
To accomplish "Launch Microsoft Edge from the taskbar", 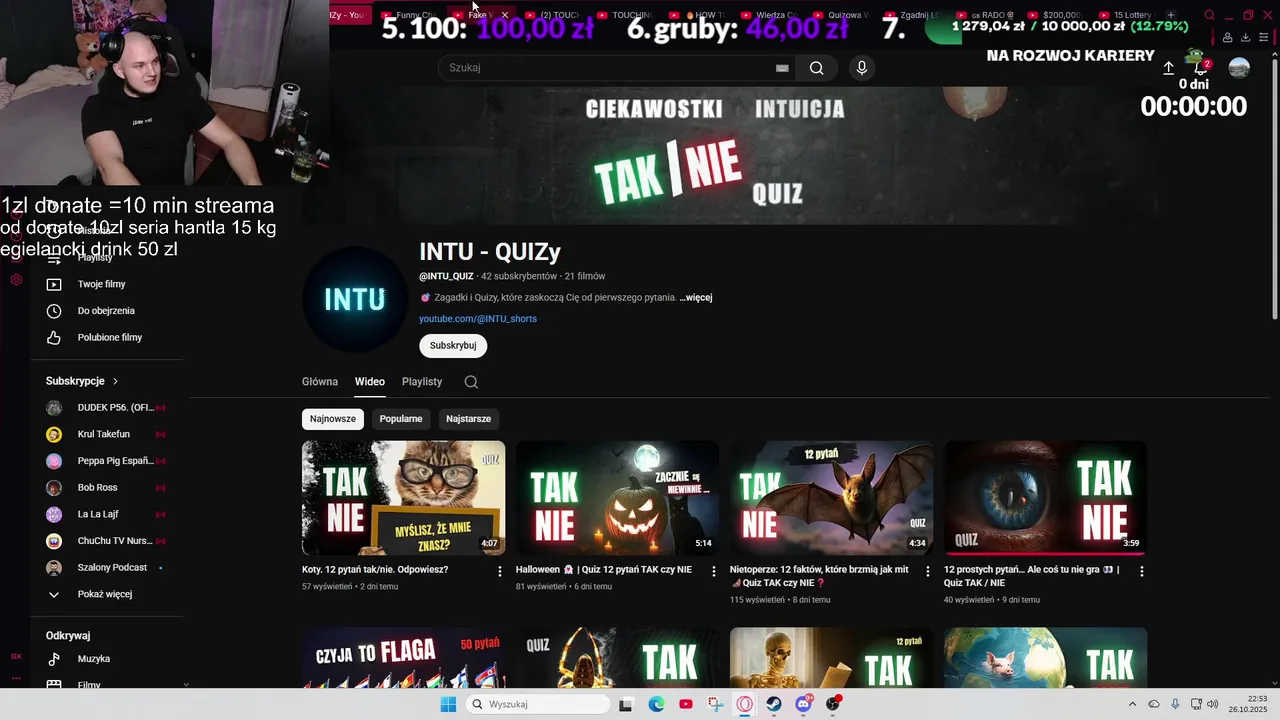I will (x=656, y=704).
